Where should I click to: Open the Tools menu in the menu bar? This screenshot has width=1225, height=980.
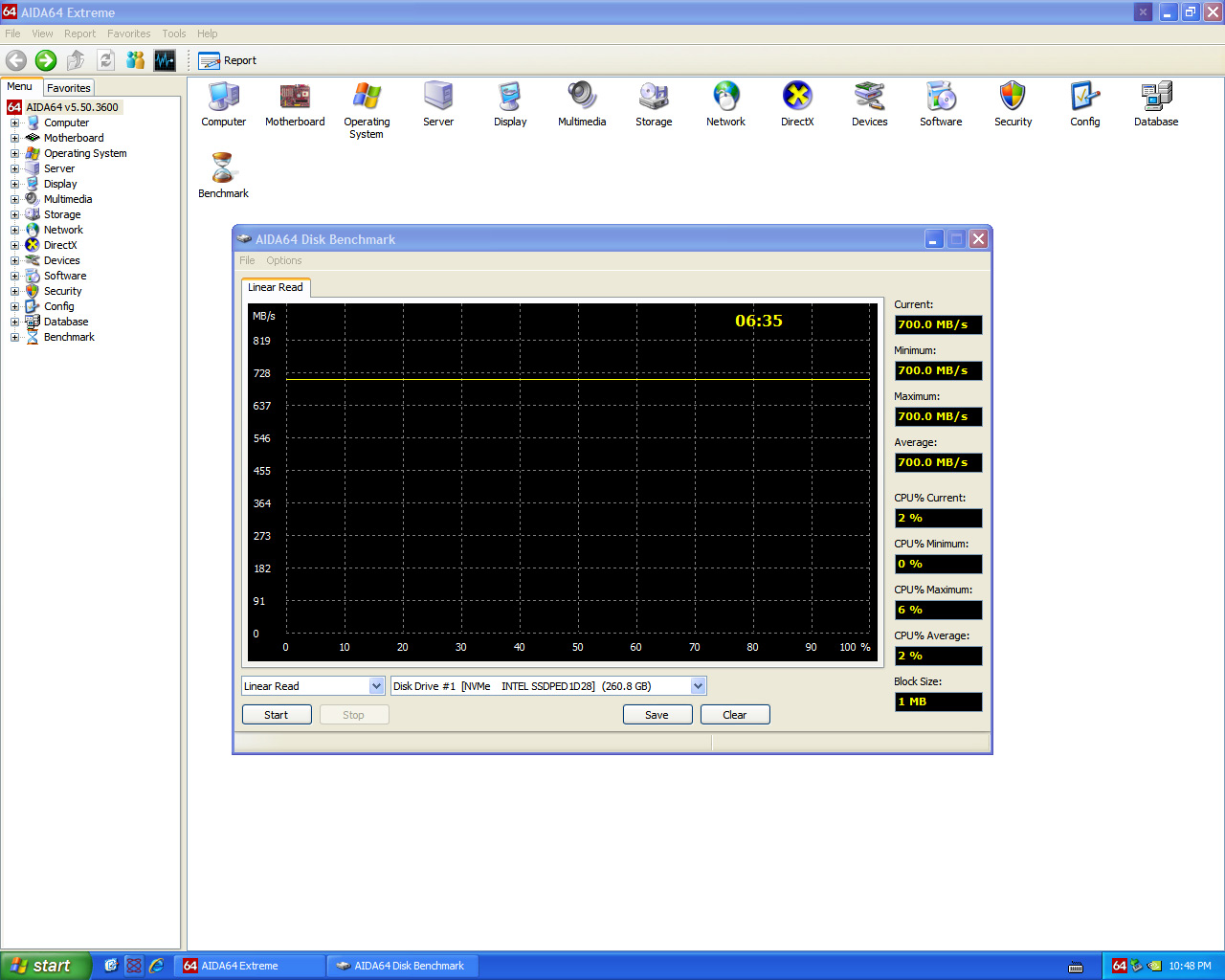tap(173, 33)
